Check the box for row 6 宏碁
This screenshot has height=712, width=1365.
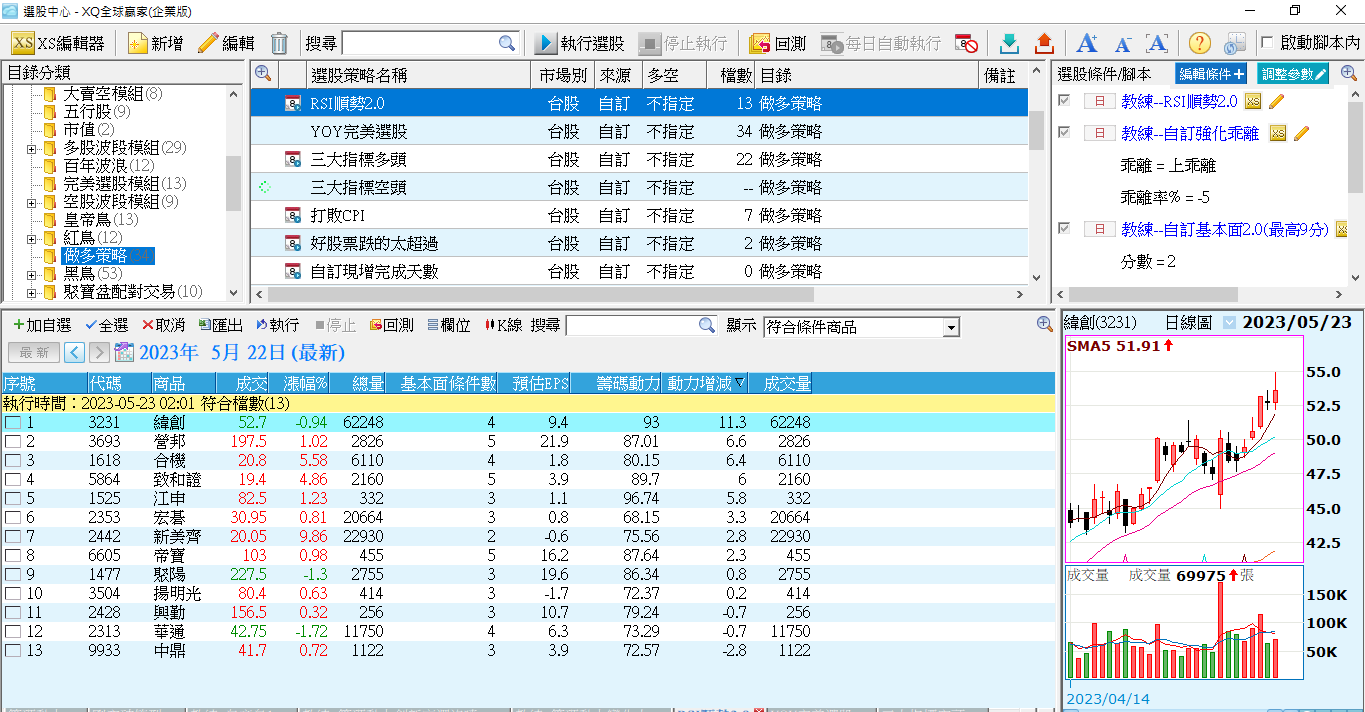(12, 518)
